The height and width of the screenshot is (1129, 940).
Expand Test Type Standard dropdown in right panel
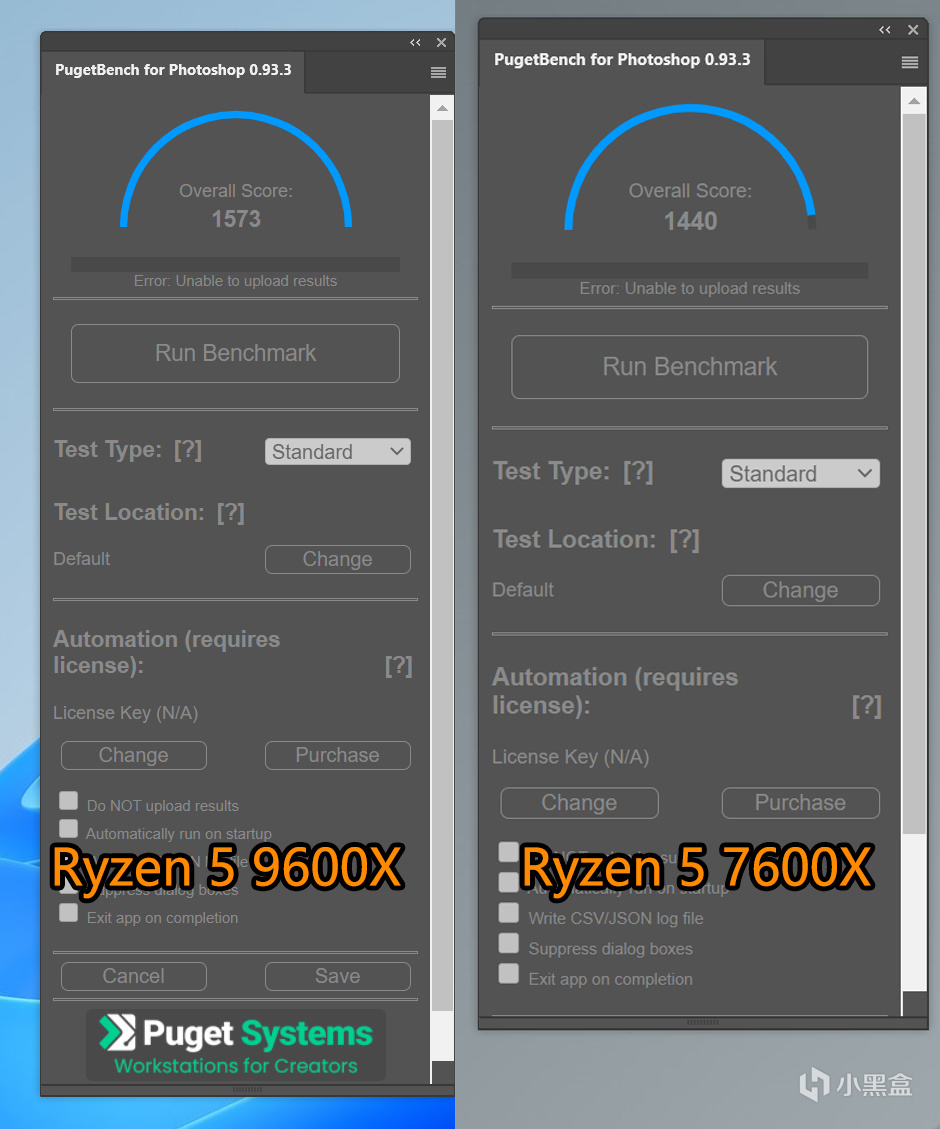click(800, 474)
